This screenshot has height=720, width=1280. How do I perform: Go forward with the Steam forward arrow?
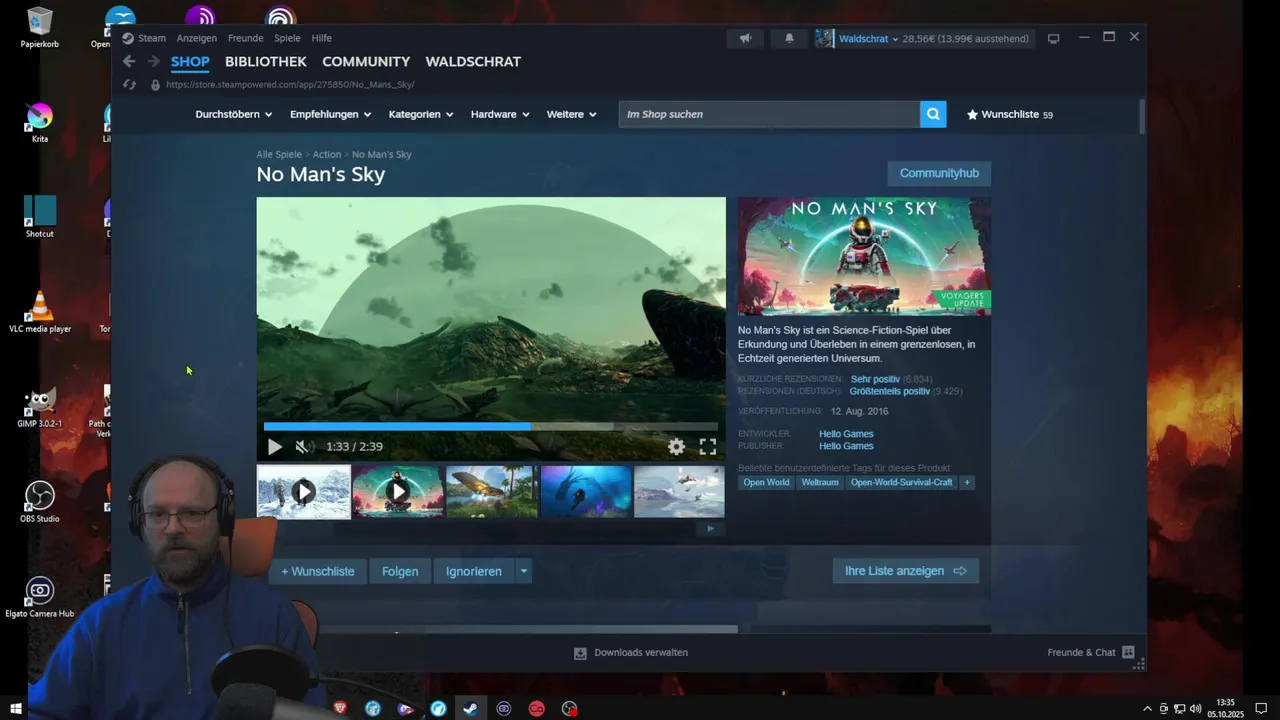point(153,61)
